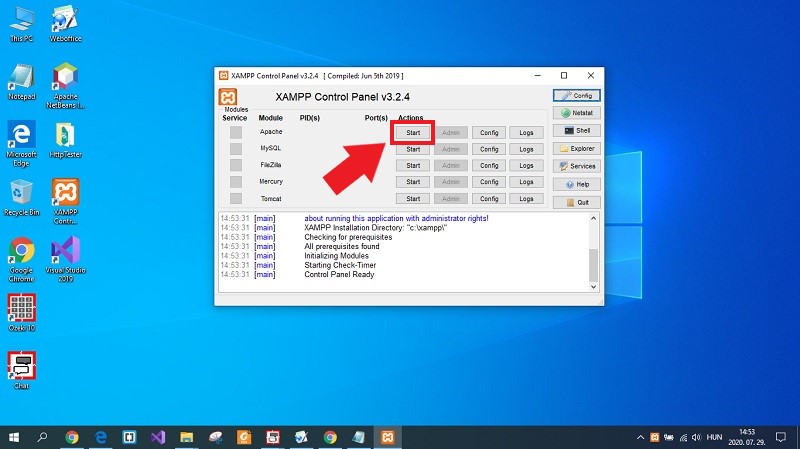Click the log line "Control Panel Ready"
Viewport: 800px width, 449px height.
pos(339,275)
